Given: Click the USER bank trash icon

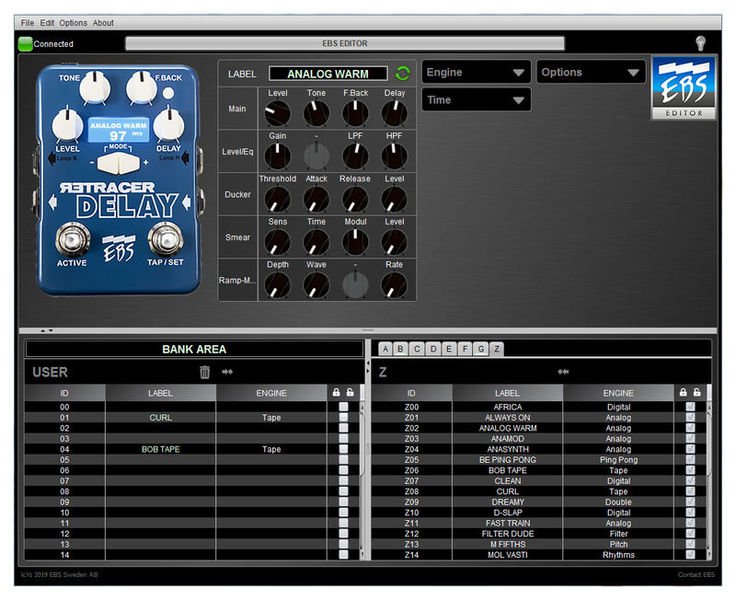Looking at the screenshot, I should 205,372.
